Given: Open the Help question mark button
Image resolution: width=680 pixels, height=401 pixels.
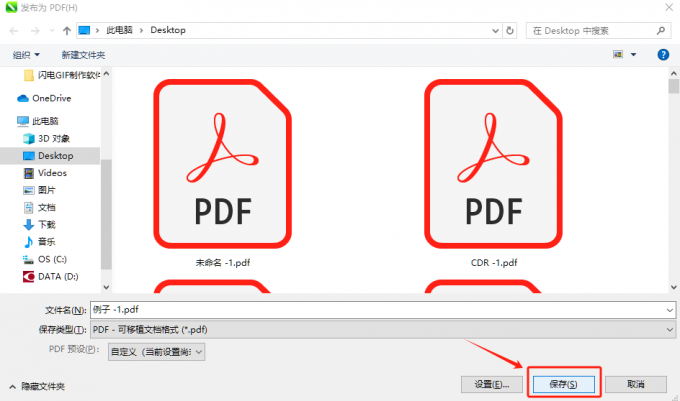Looking at the screenshot, I should [663, 55].
